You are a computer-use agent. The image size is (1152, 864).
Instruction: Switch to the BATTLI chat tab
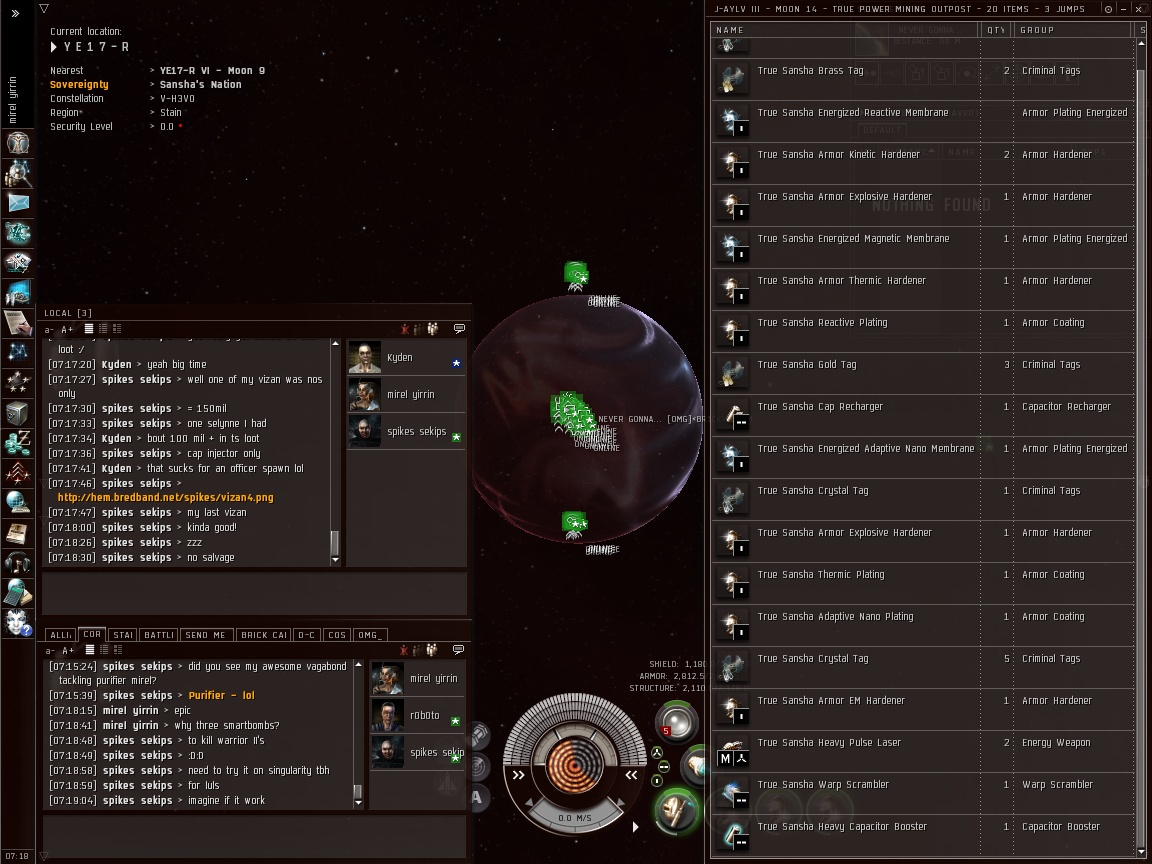tap(159, 635)
